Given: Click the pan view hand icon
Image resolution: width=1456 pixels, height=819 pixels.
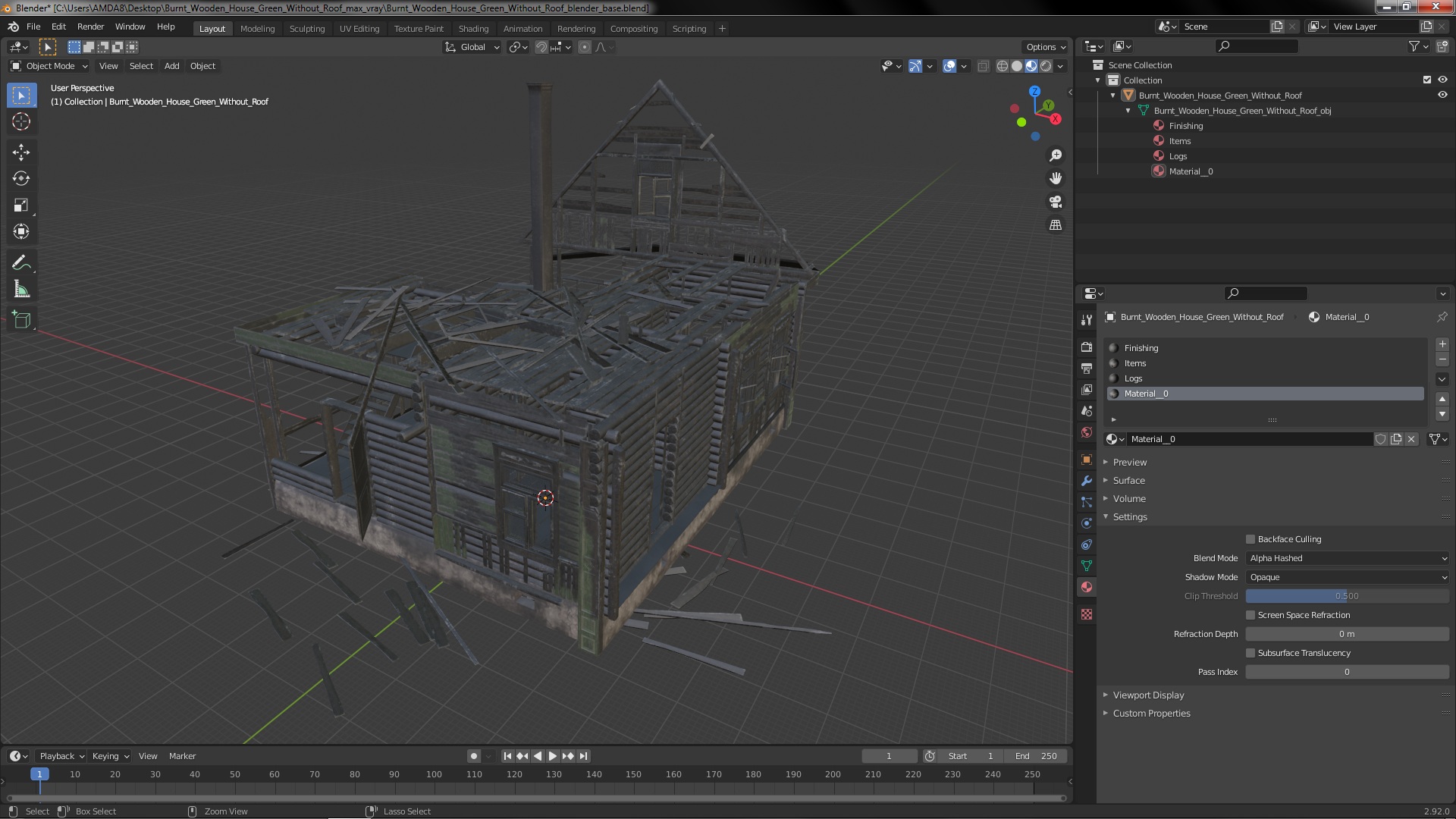Looking at the screenshot, I should click(x=1056, y=178).
